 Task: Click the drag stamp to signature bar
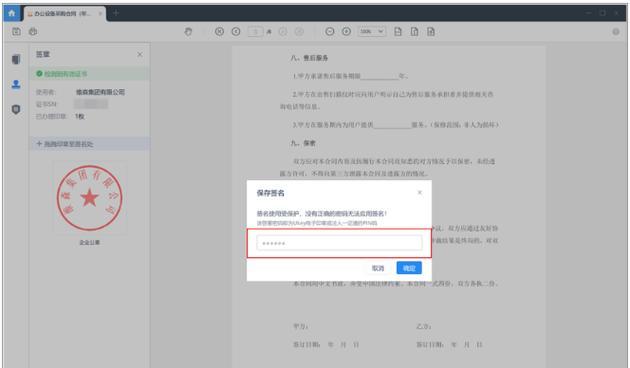(x=90, y=144)
